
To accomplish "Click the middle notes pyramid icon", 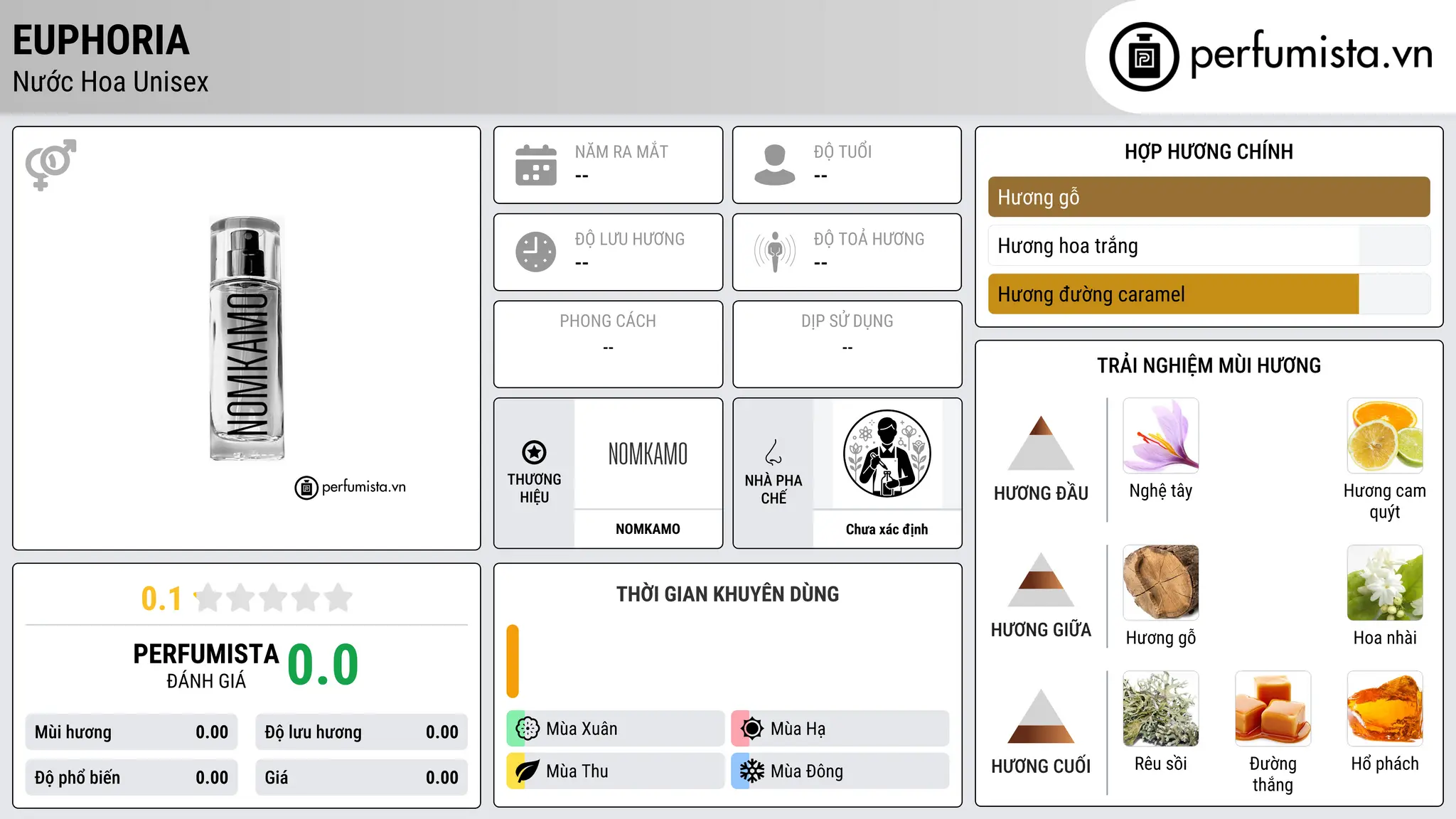I will (x=1041, y=579).
